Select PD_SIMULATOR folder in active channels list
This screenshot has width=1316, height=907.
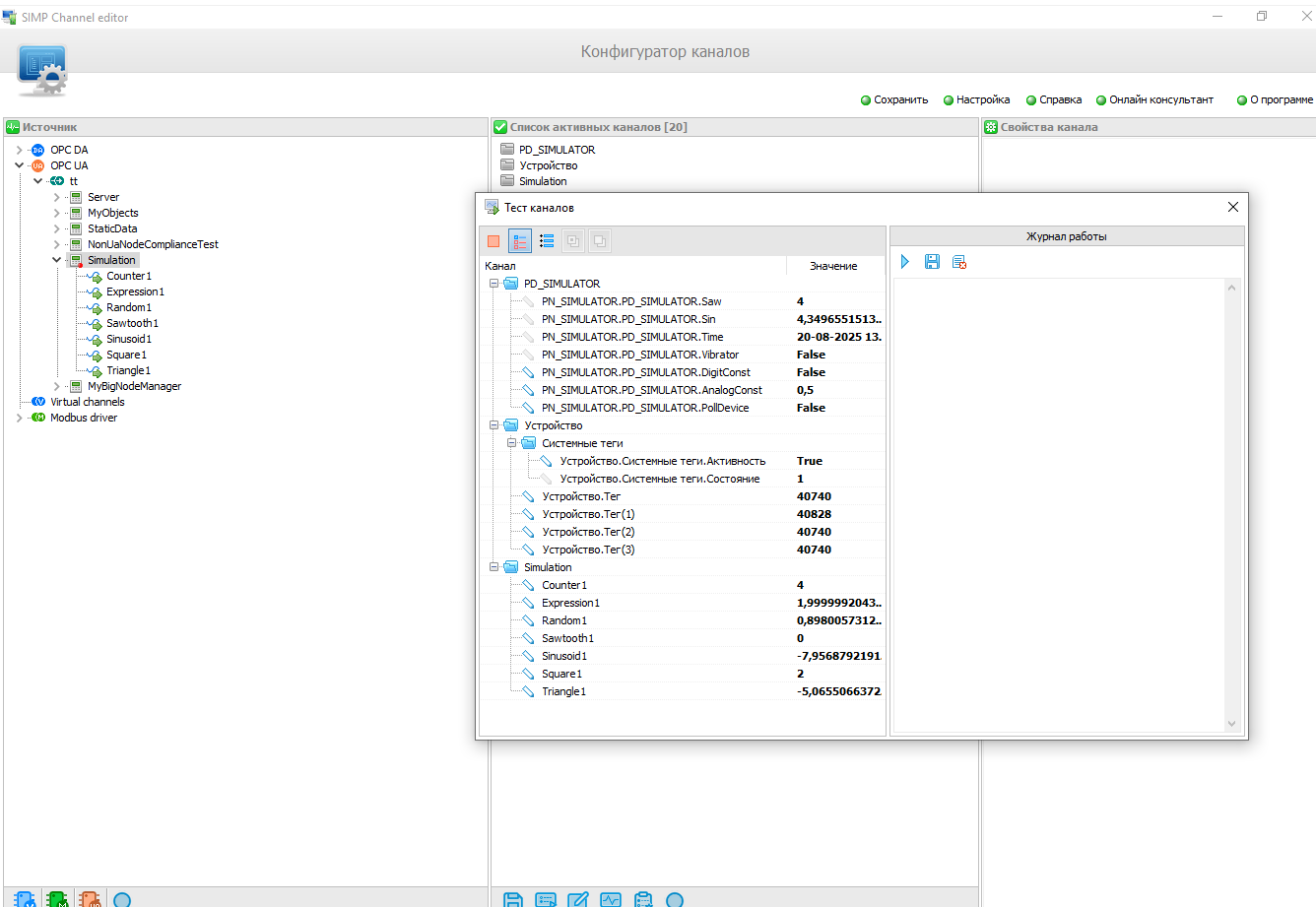point(557,150)
